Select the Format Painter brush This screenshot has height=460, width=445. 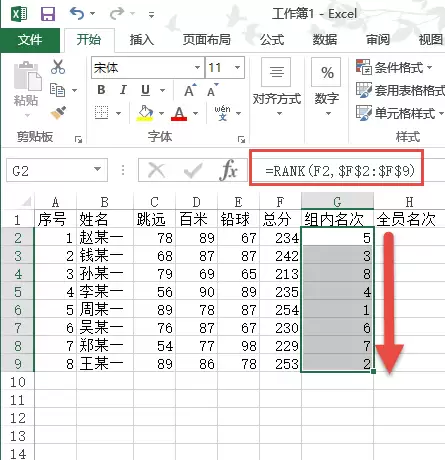pyautogui.click(x=59, y=113)
